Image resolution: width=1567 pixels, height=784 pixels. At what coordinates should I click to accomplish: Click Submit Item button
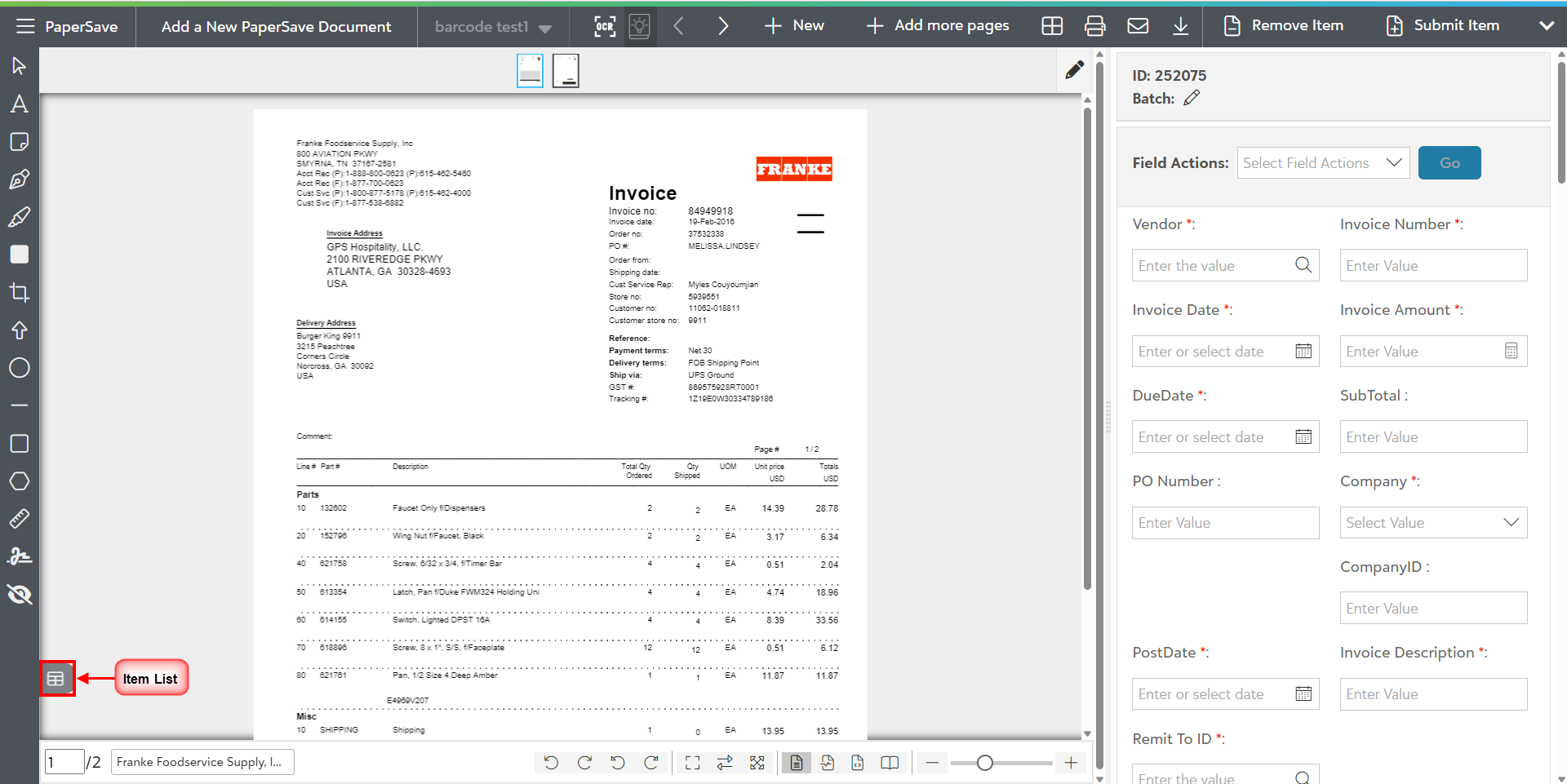(x=1443, y=26)
